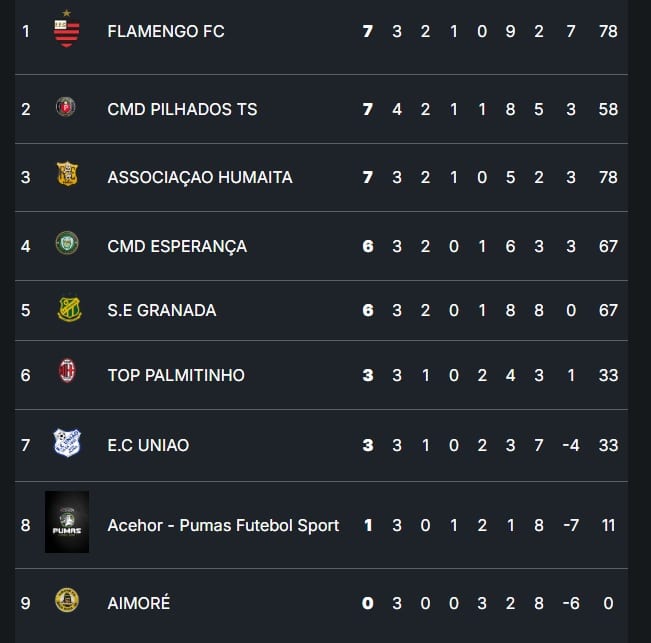The width and height of the screenshot is (651, 643).
Task: Open the Pumas team logo thumbnail
Action: tap(67, 522)
